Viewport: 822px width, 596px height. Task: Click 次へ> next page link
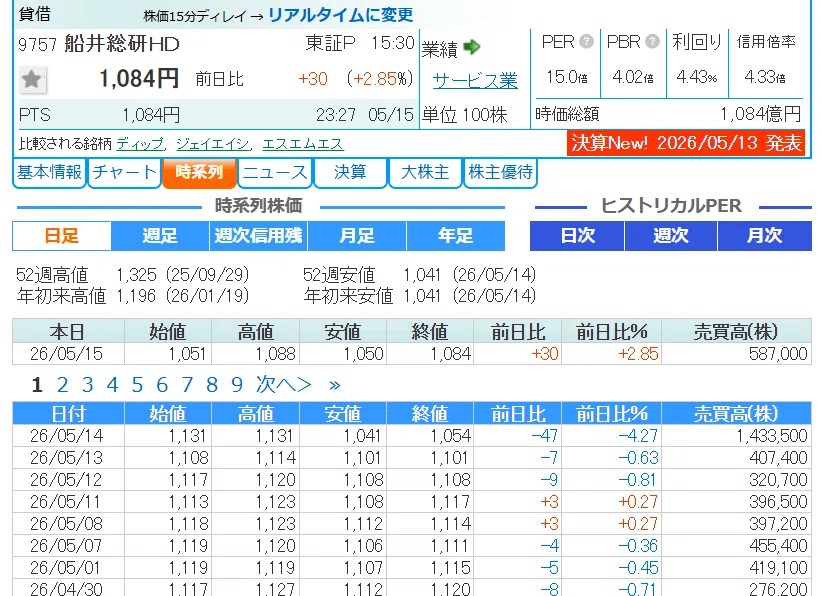coord(284,385)
